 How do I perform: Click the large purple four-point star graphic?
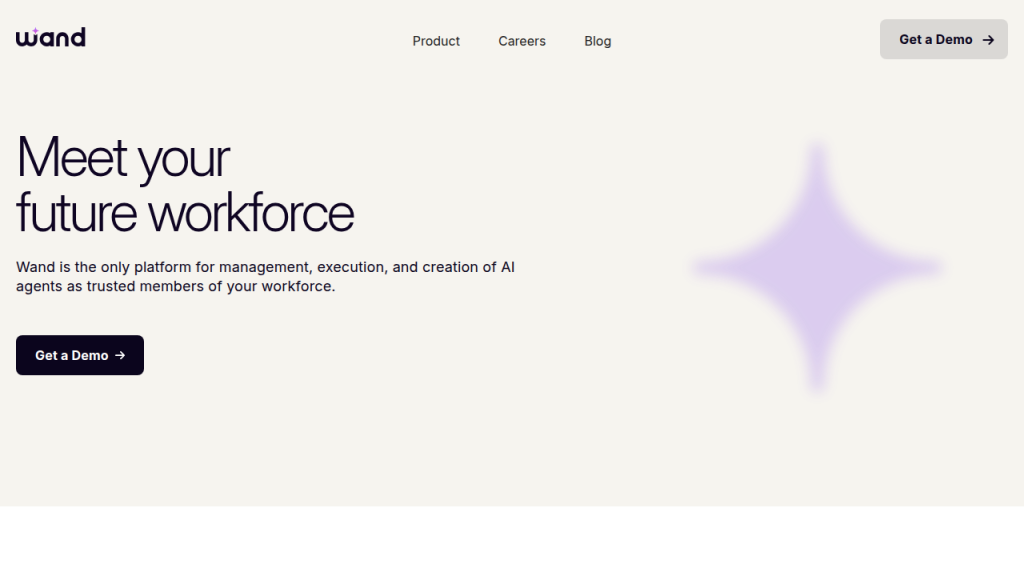coord(817,268)
